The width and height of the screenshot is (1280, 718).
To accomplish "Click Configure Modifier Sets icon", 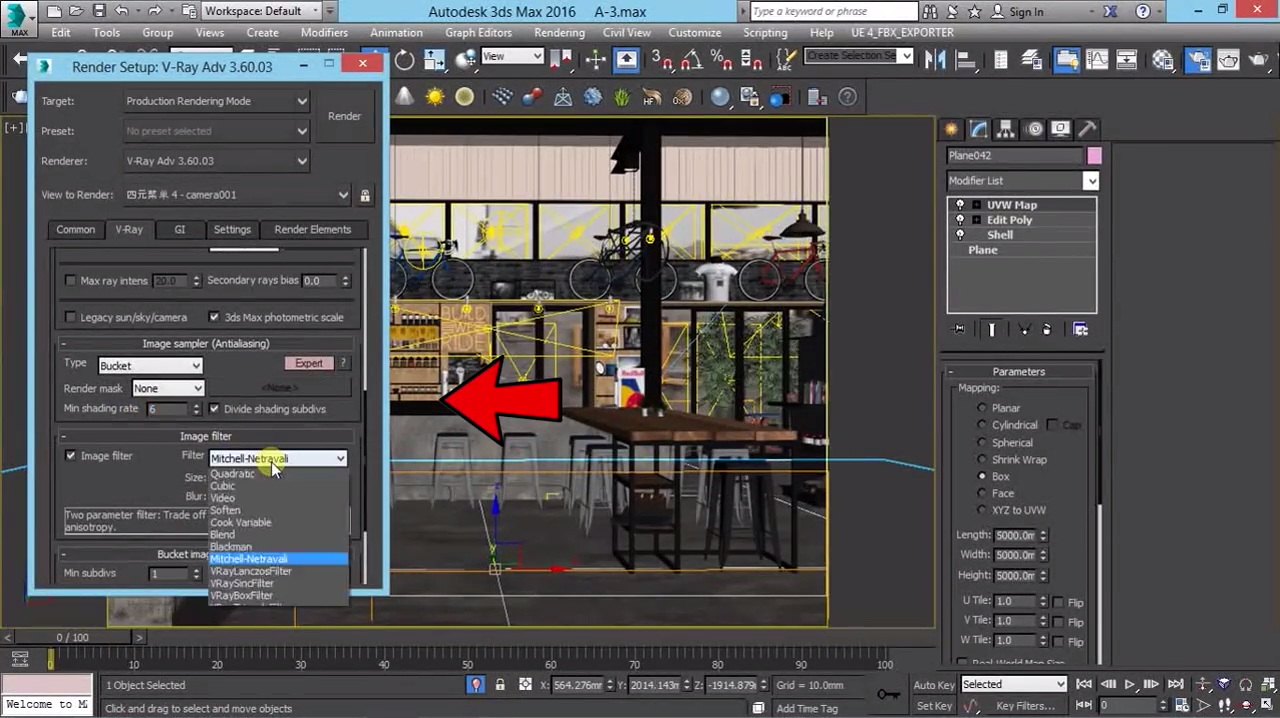I will (1080, 329).
